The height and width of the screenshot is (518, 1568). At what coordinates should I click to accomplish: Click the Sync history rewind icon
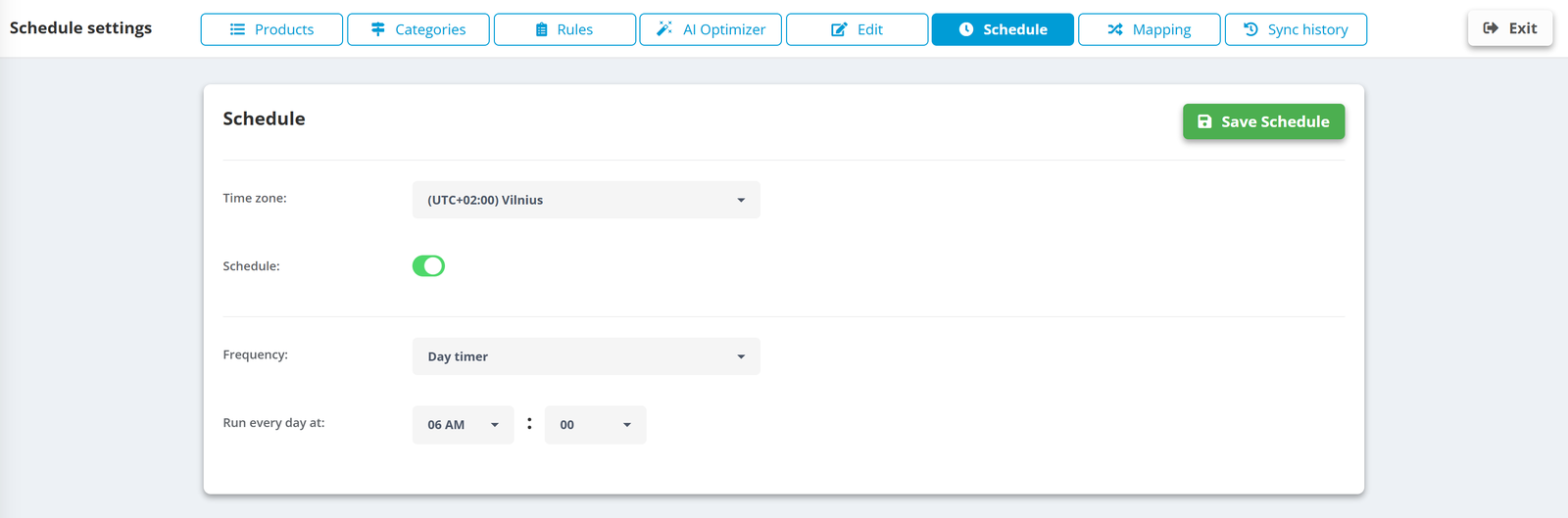1250,29
